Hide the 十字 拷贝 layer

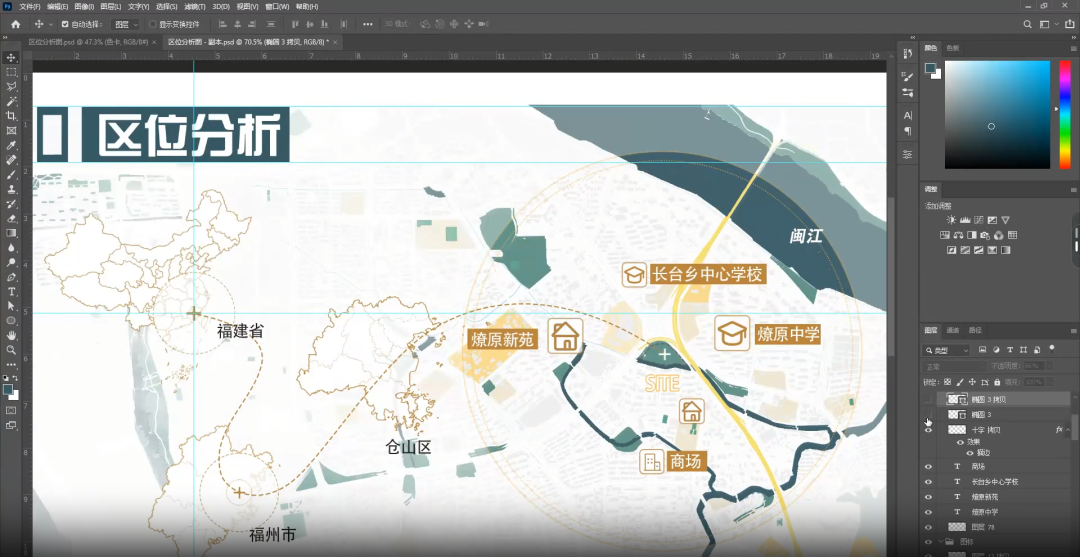(x=928, y=430)
